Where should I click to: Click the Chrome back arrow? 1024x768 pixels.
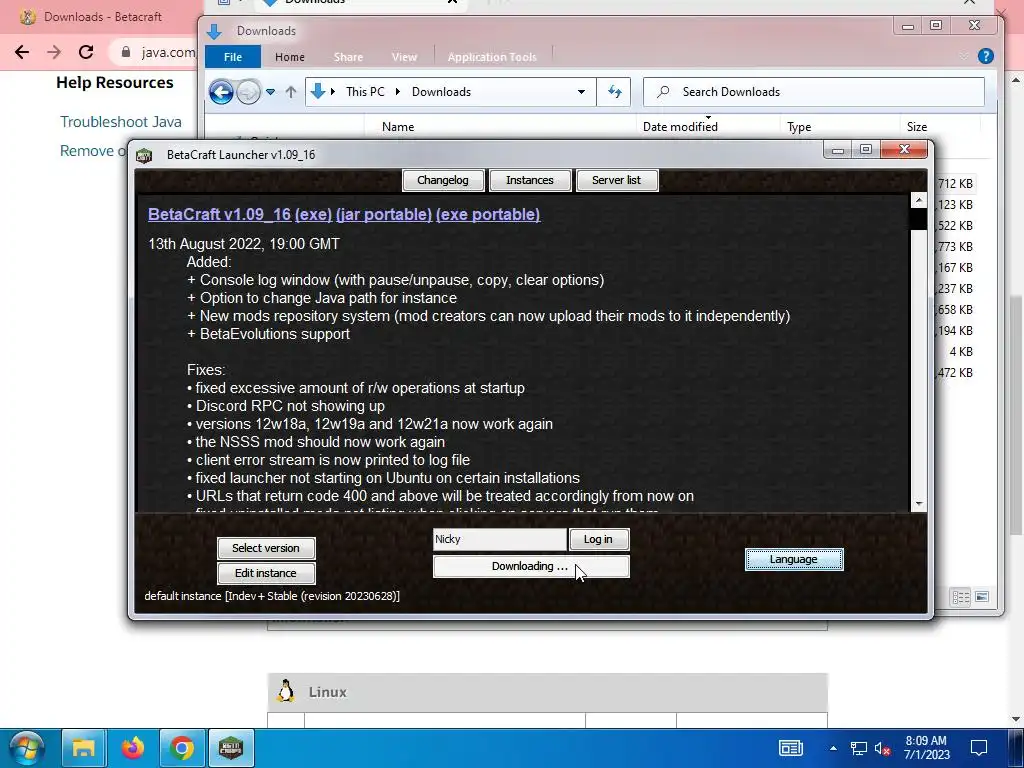(x=22, y=52)
